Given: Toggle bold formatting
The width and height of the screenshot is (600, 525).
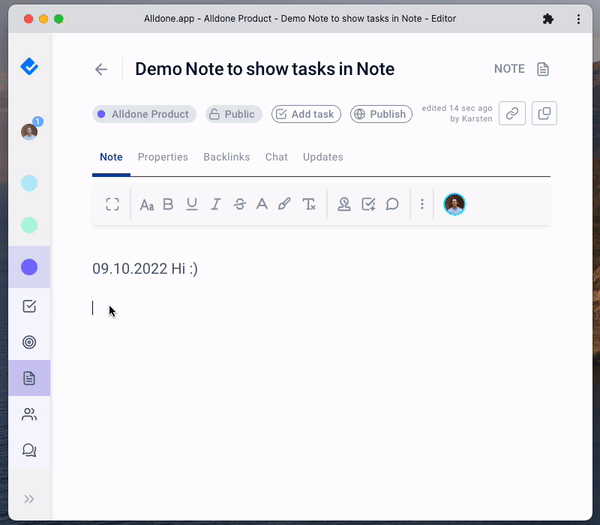Looking at the screenshot, I should 168,204.
